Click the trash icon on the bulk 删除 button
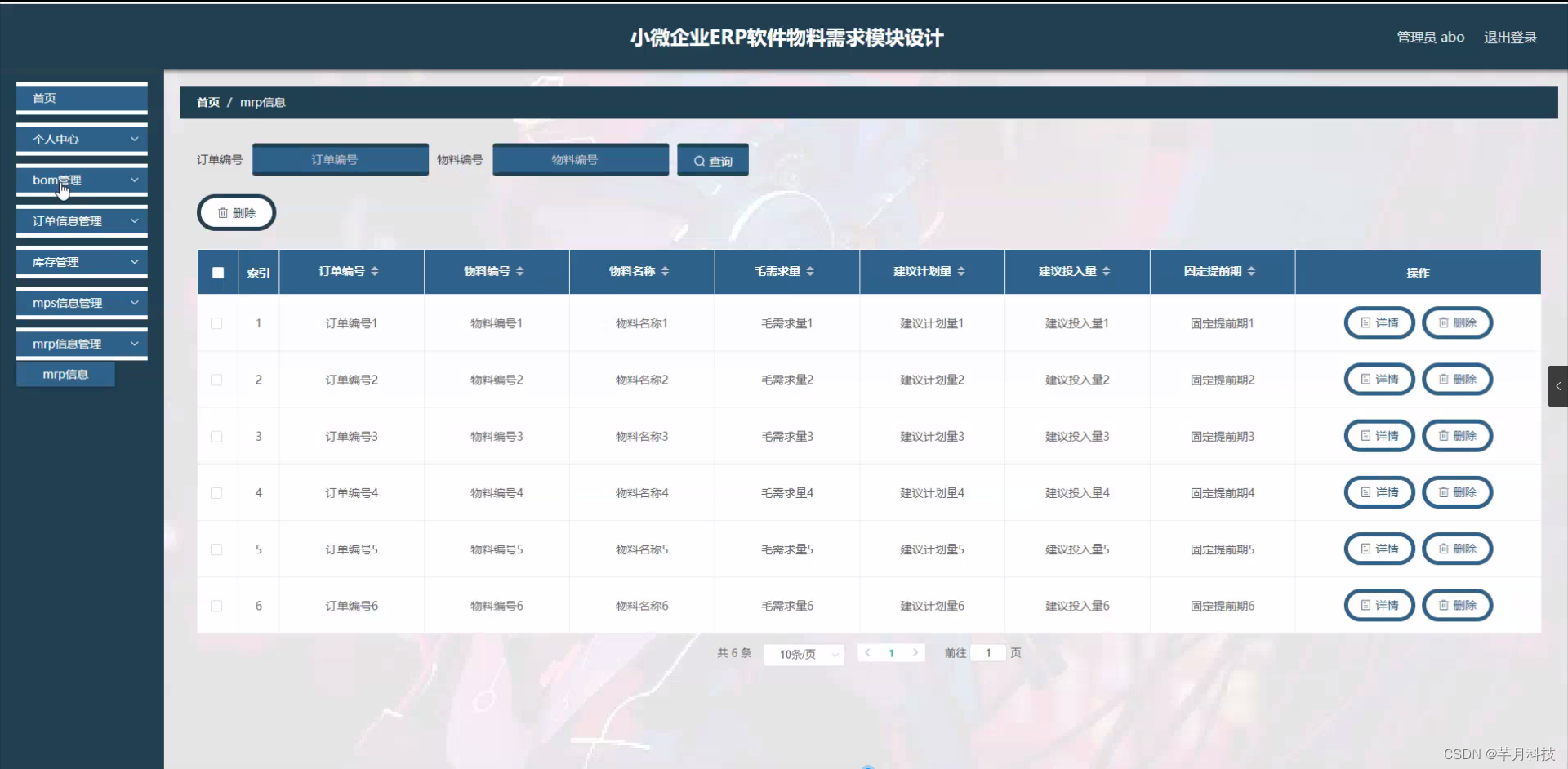This screenshot has height=769, width=1568. click(x=225, y=212)
